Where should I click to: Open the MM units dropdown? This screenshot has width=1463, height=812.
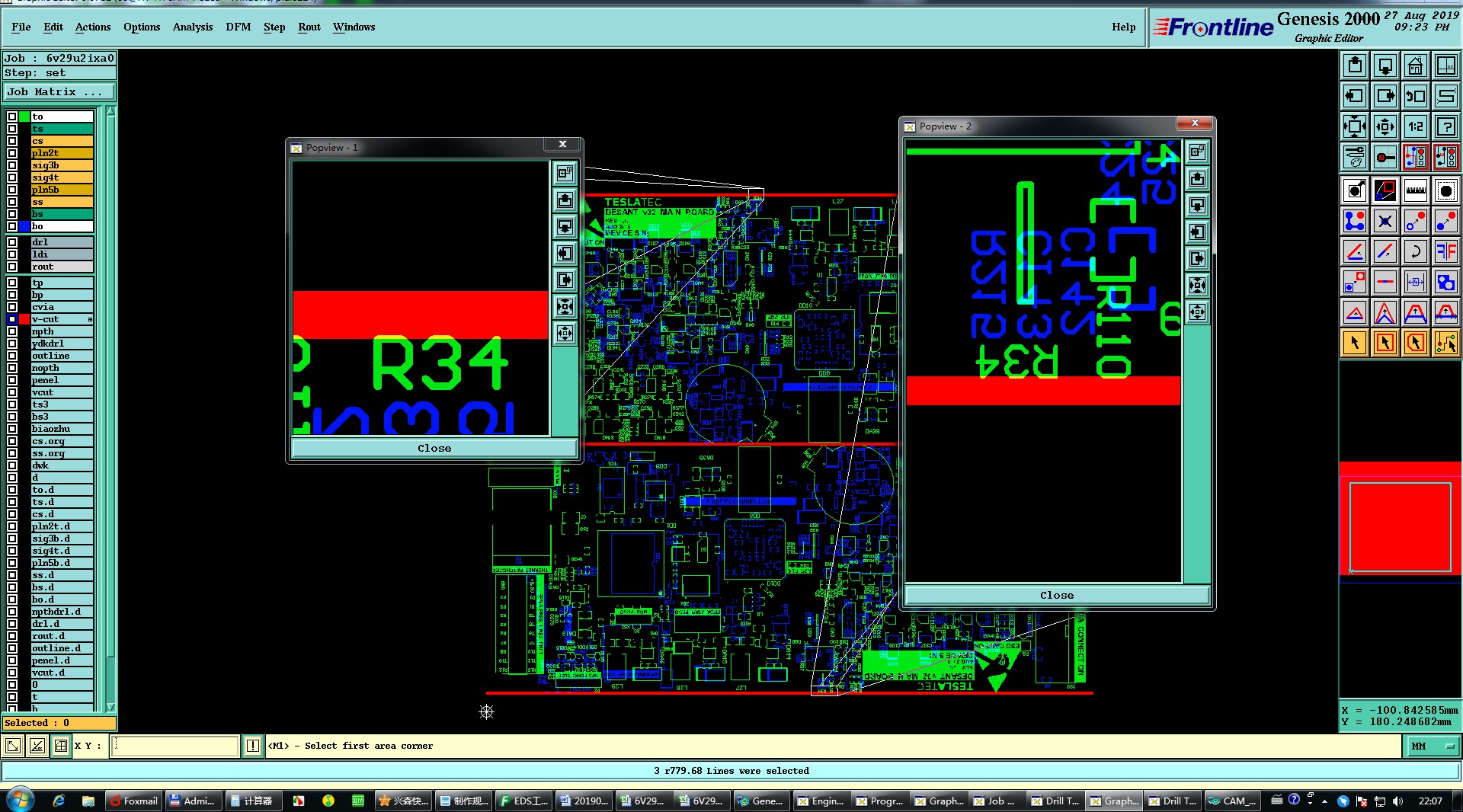click(1433, 746)
